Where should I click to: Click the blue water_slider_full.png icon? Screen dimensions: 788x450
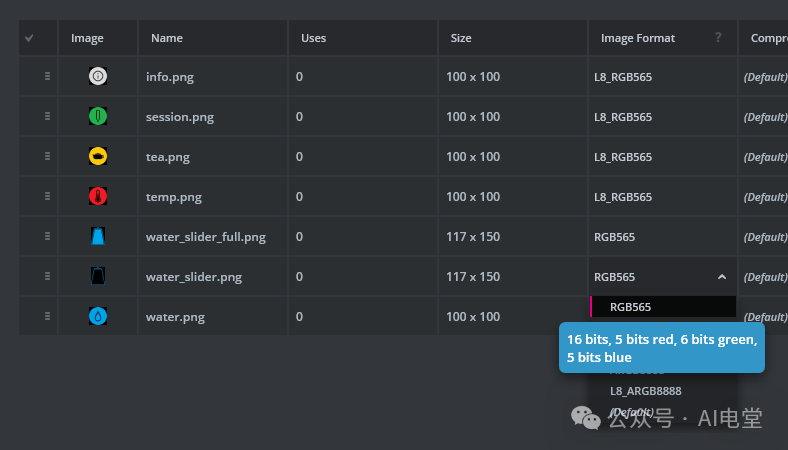(98, 236)
